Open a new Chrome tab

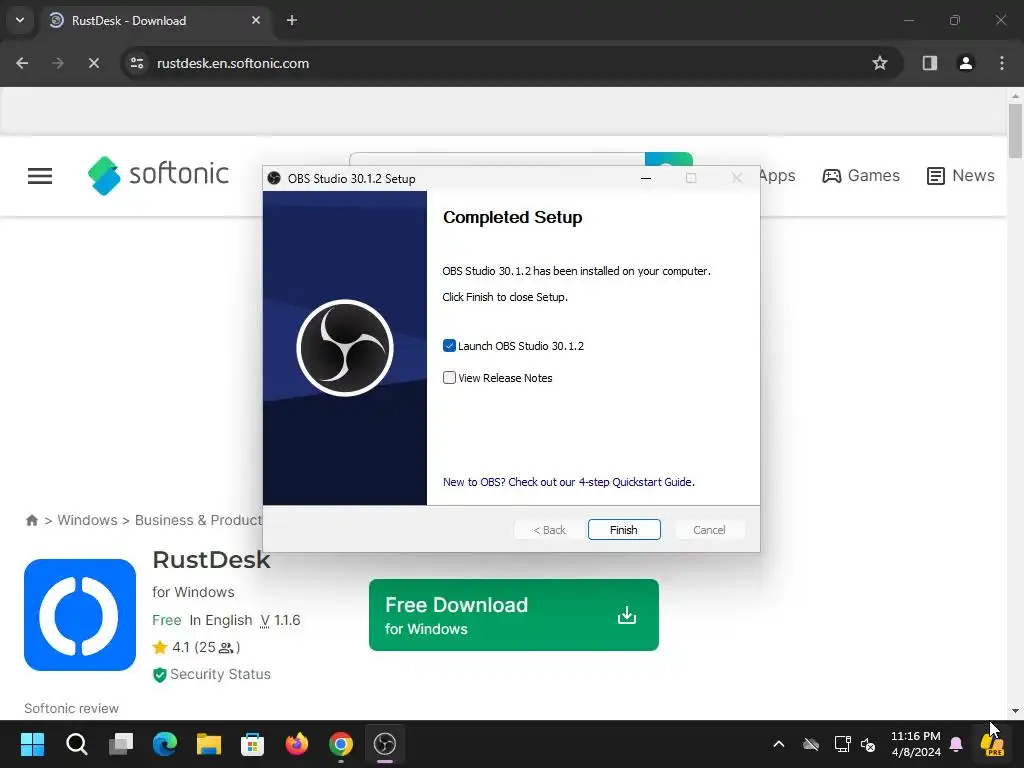[292, 20]
